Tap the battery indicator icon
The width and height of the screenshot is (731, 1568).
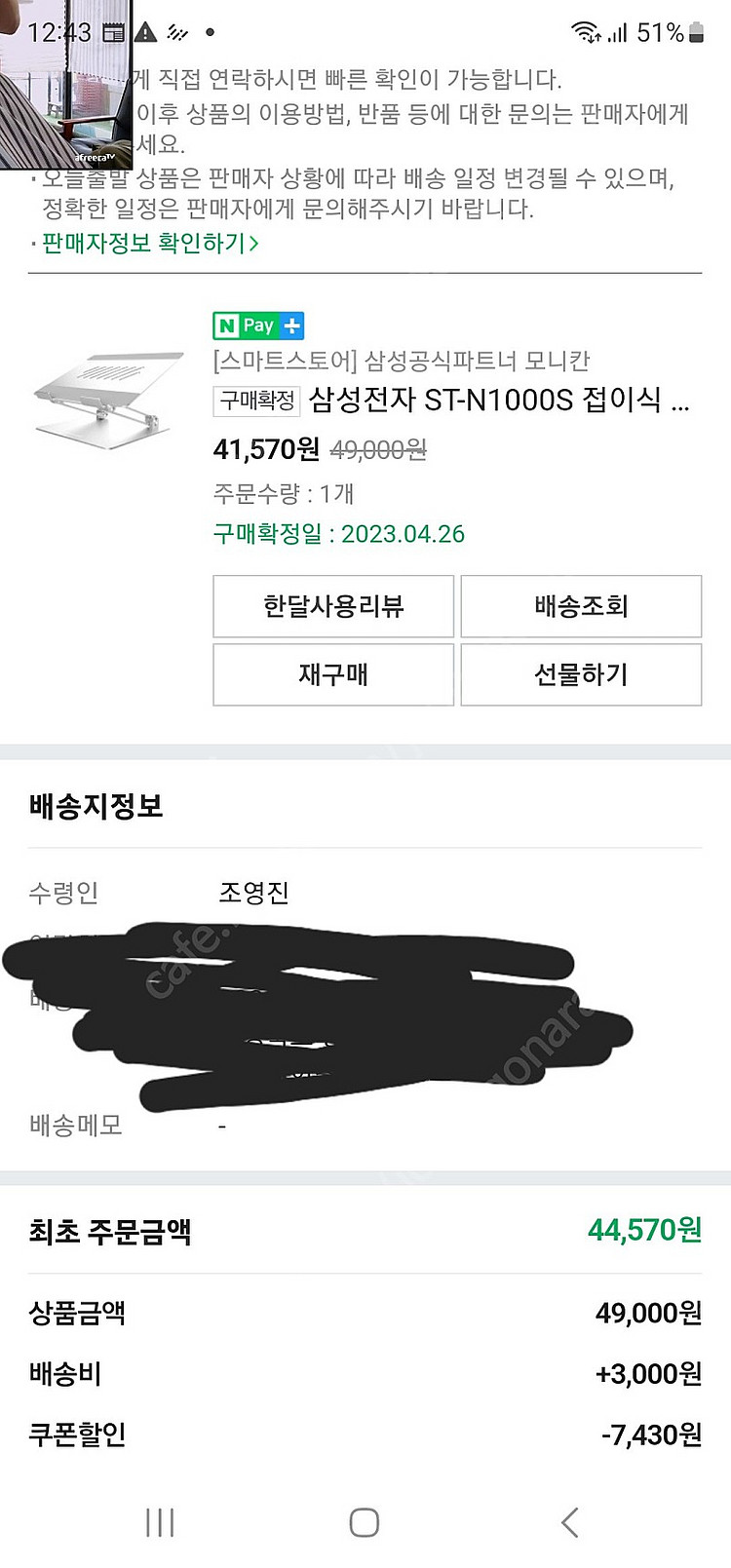[x=696, y=33]
